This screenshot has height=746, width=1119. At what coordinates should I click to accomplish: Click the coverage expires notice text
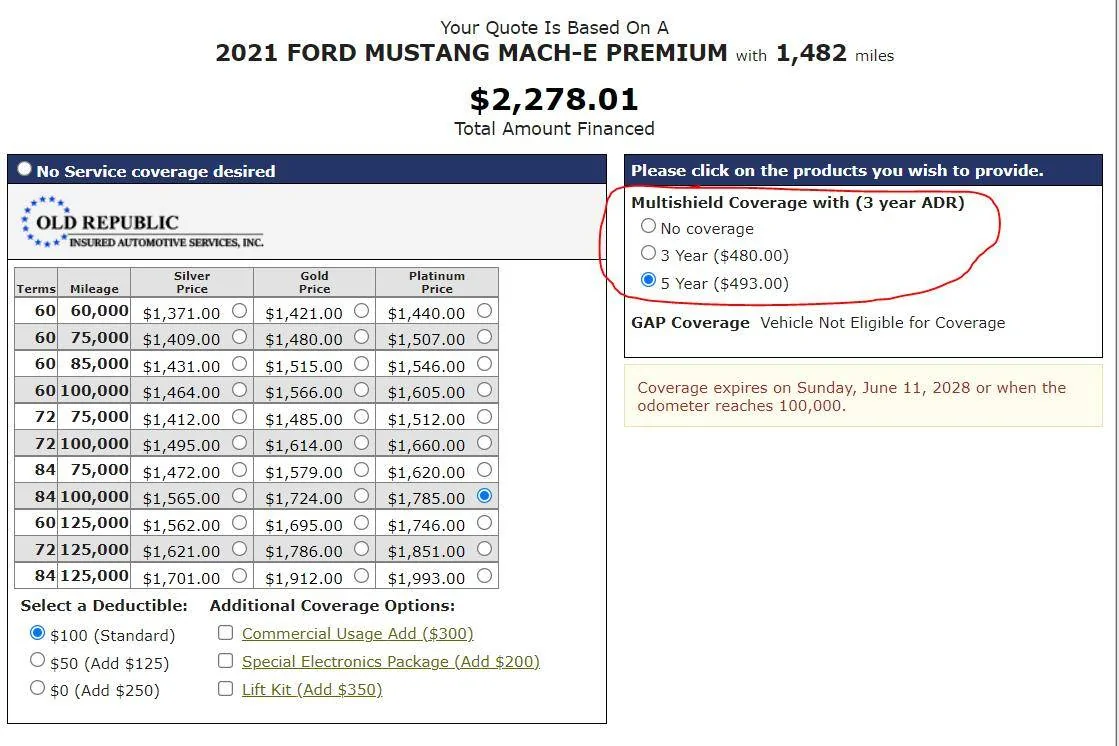click(x=851, y=397)
